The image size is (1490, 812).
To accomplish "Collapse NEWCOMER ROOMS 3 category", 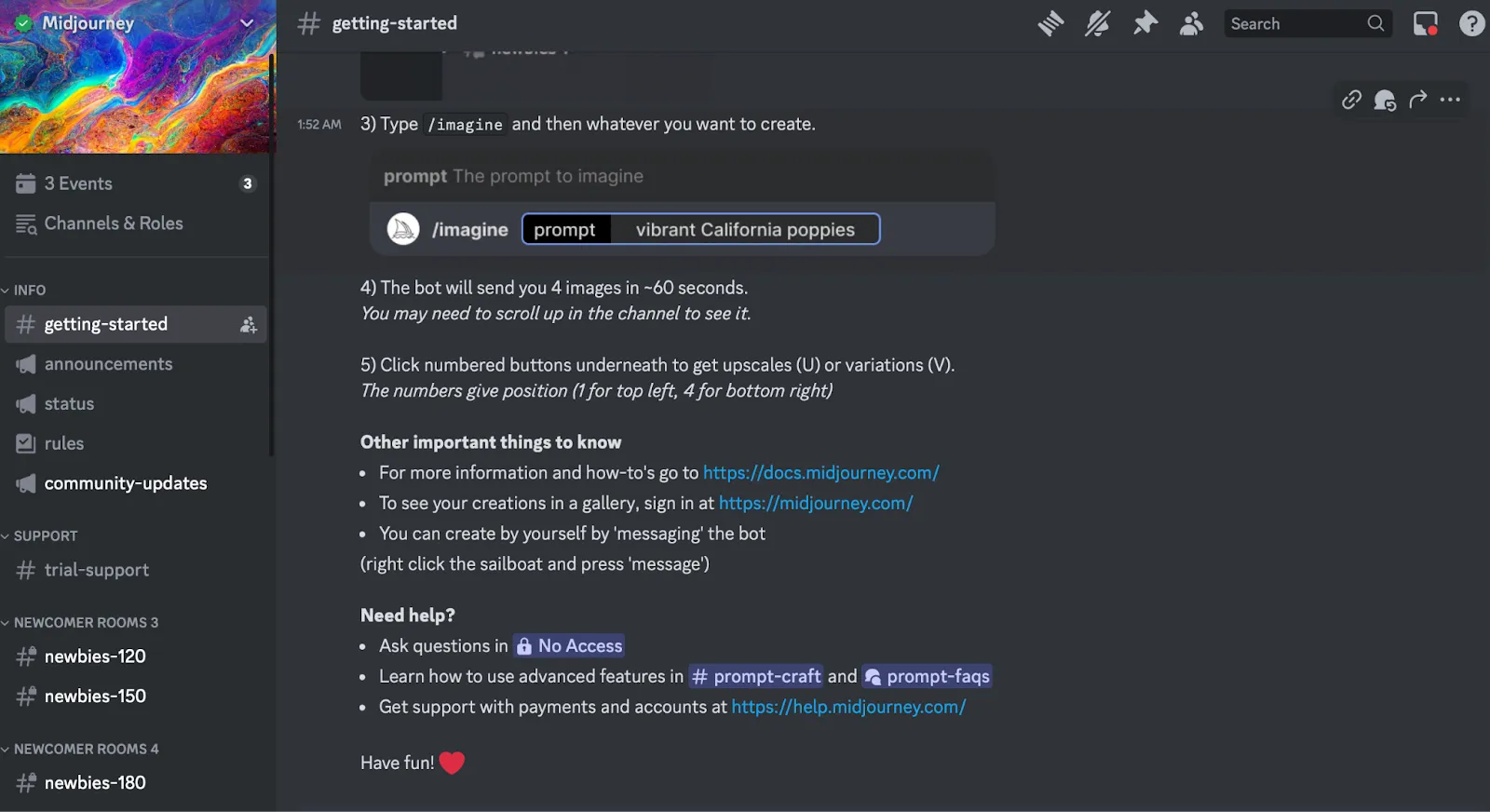I will point(80,622).
